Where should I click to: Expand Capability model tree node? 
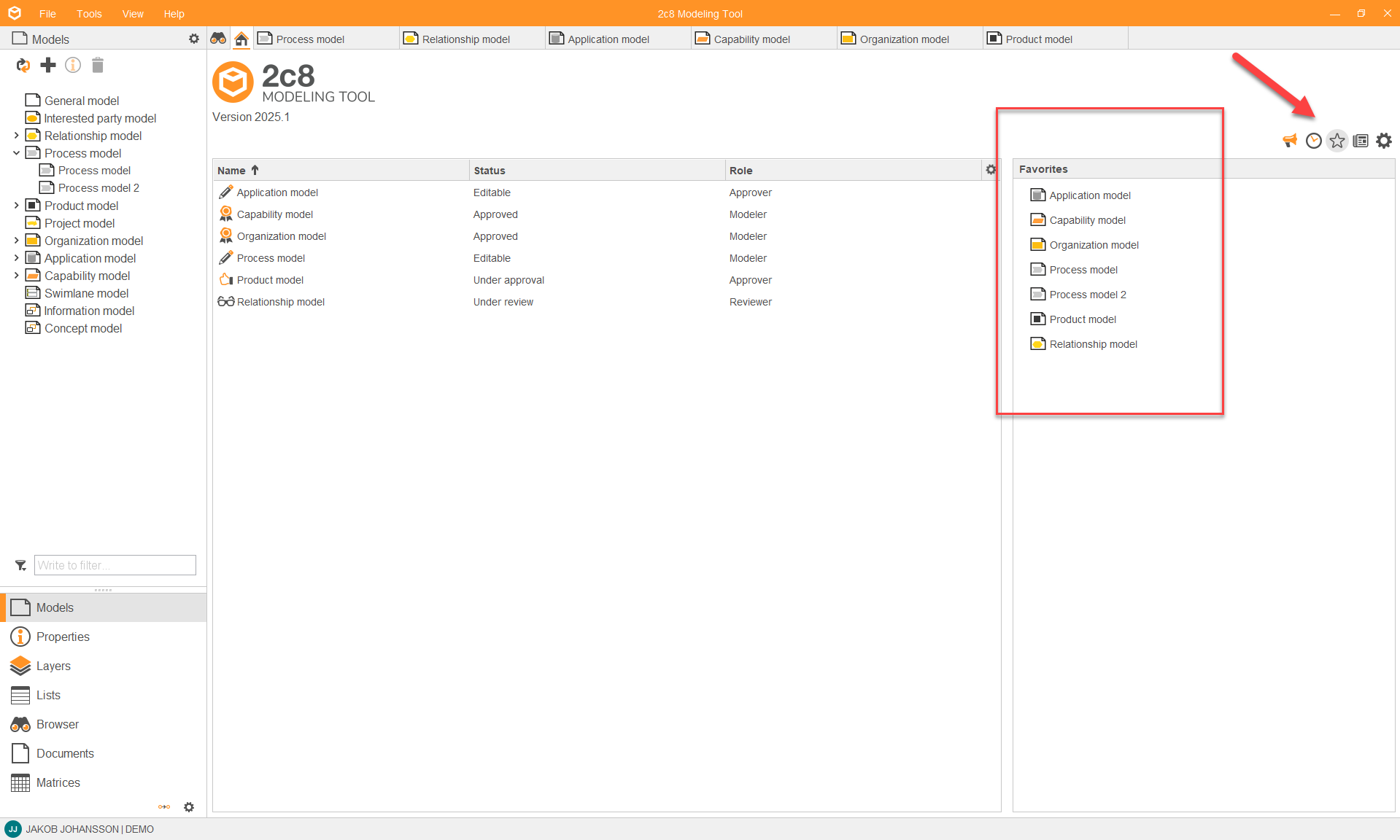(16, 276)
